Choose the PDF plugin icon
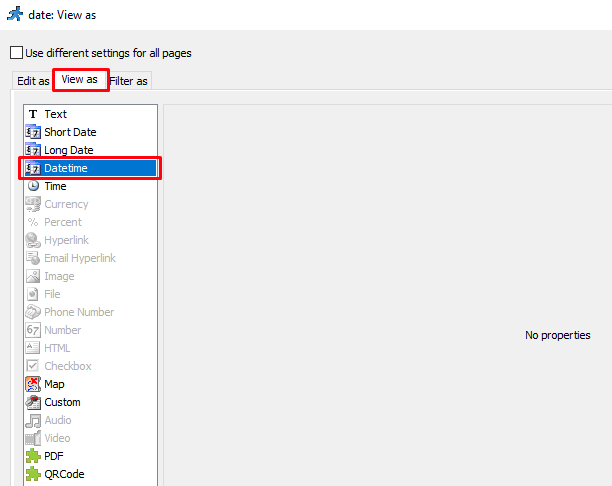The width and height of the screenshot is (612, 486). 33,456
